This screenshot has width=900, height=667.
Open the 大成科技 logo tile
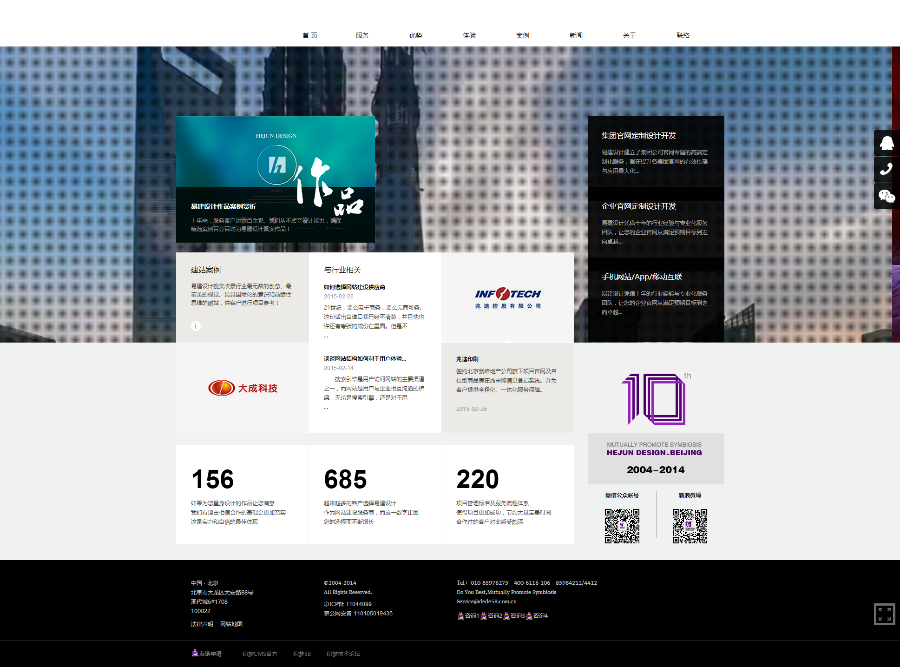(242, 388)
